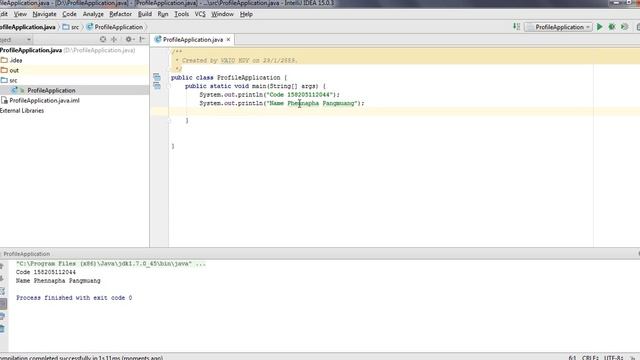
Task: Collapse main method using fold marker
Action: tap(169, 86)
